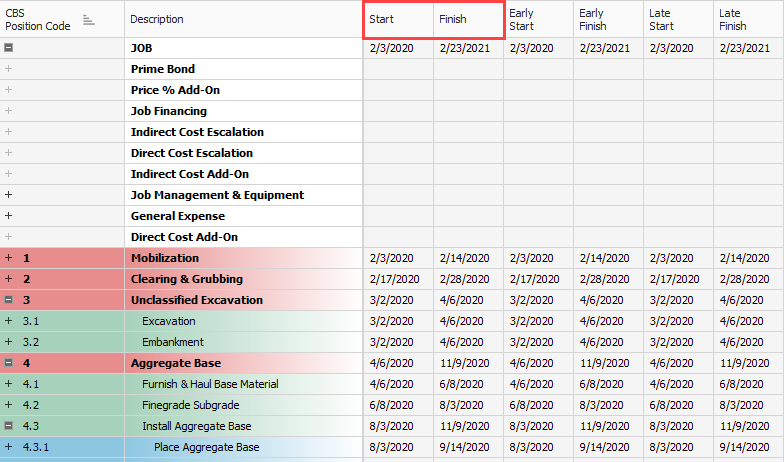The height and width of the screenshot is (462, 784).
Task: Collapse item 3 Unclassified Excavation
Action: pos(9,300)
